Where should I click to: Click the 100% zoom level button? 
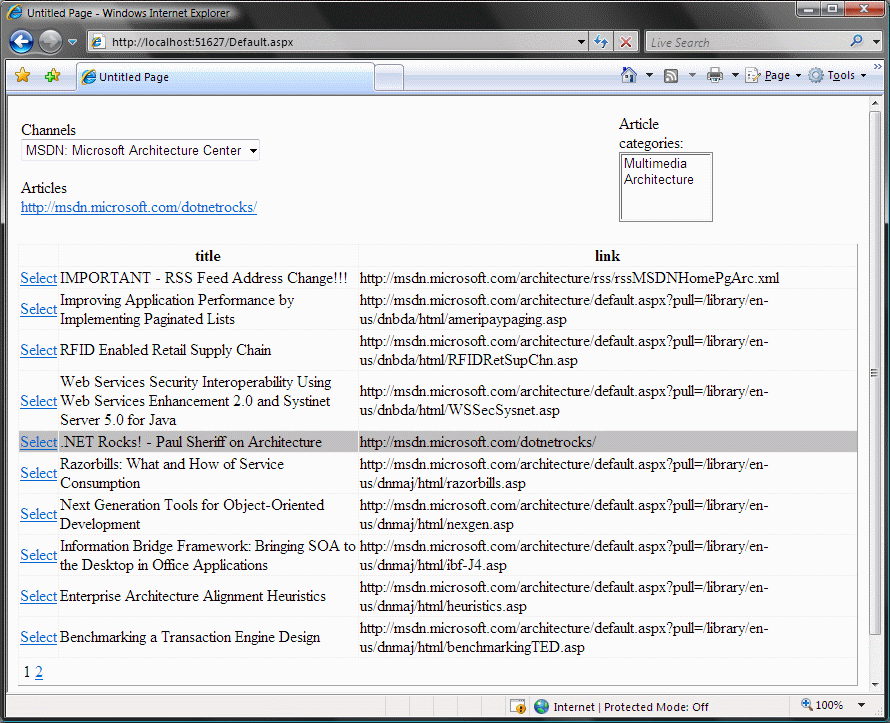(x=822, y=705)
